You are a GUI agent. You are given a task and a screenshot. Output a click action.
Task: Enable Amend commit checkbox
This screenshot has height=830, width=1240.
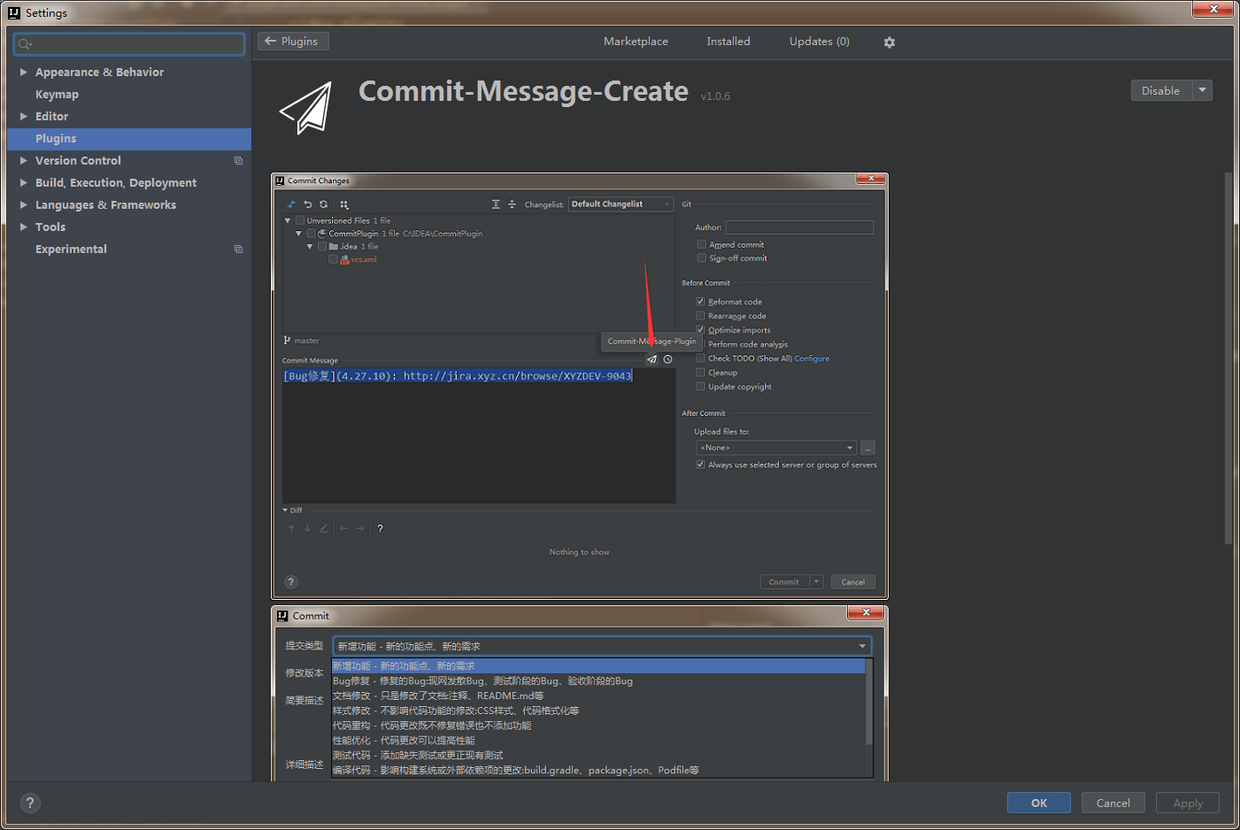click(701, 244)
